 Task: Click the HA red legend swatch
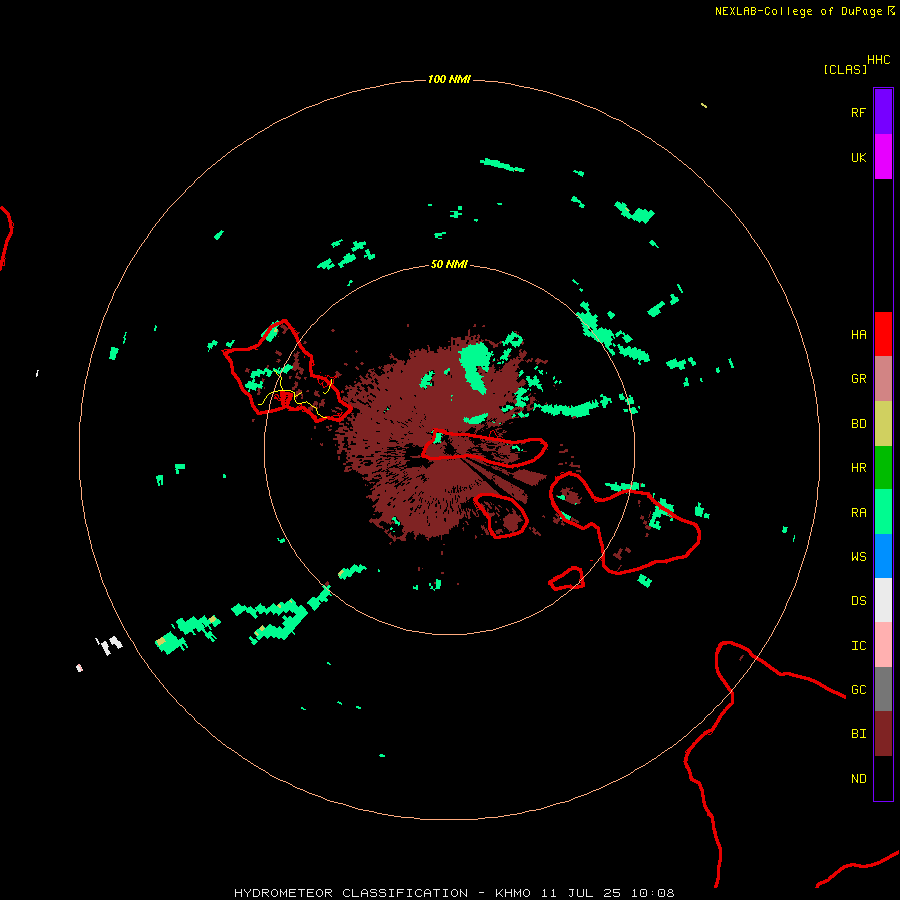pos(883,334)
